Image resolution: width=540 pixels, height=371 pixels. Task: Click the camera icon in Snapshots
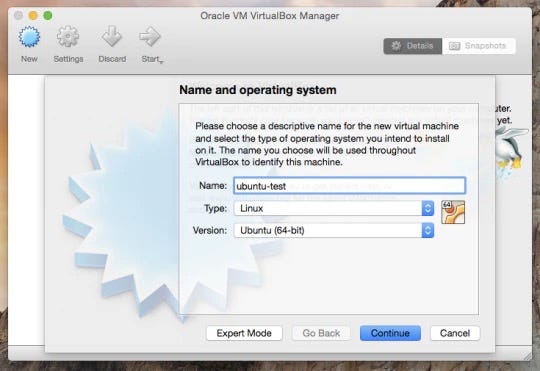(x=455, y=46)
